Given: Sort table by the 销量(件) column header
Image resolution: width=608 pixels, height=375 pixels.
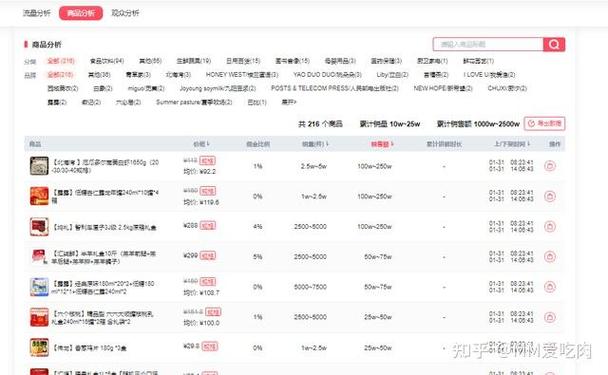Looking at the screenshot, I should point(315,144).
